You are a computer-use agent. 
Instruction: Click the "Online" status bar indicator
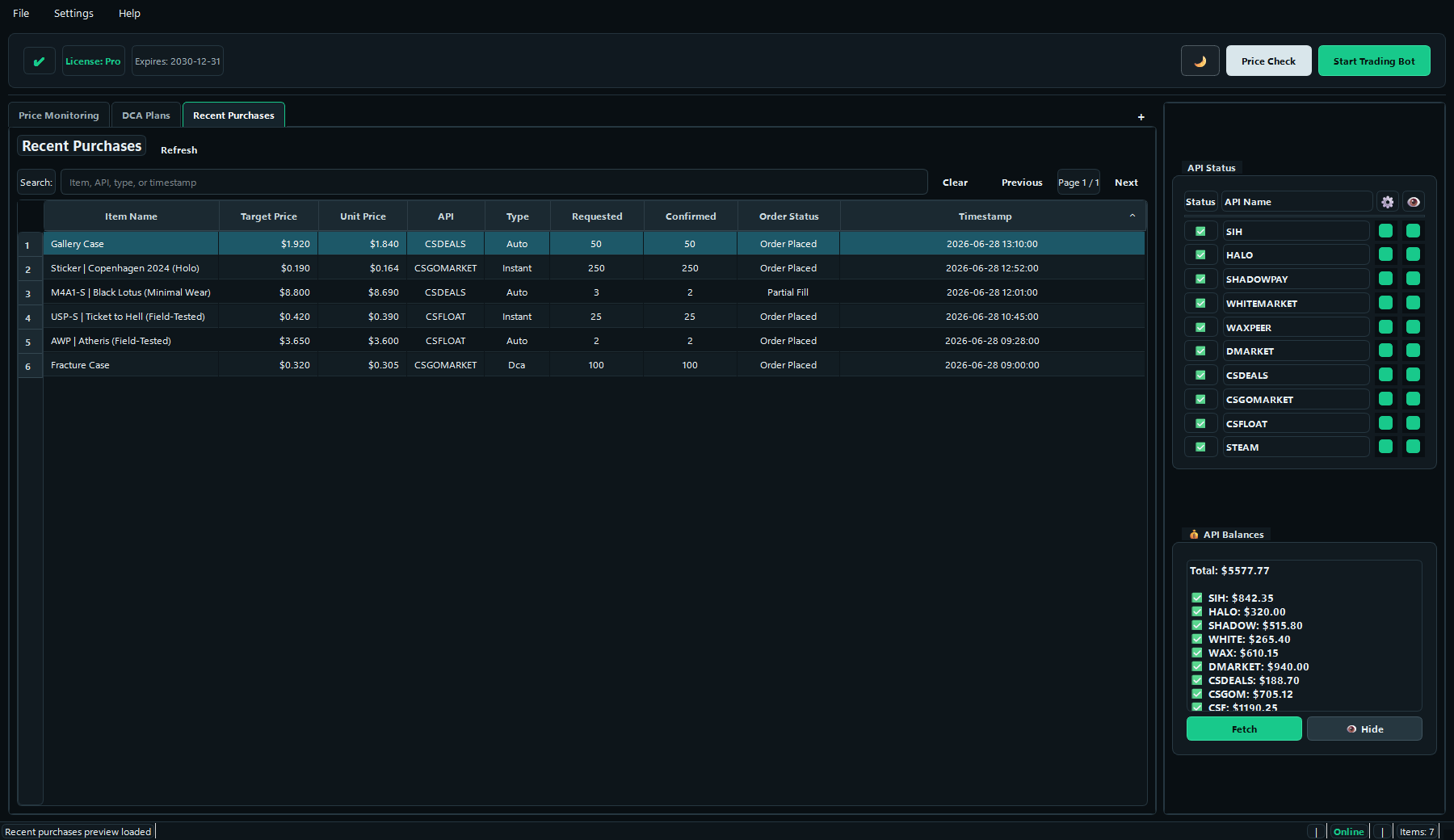1348,831
